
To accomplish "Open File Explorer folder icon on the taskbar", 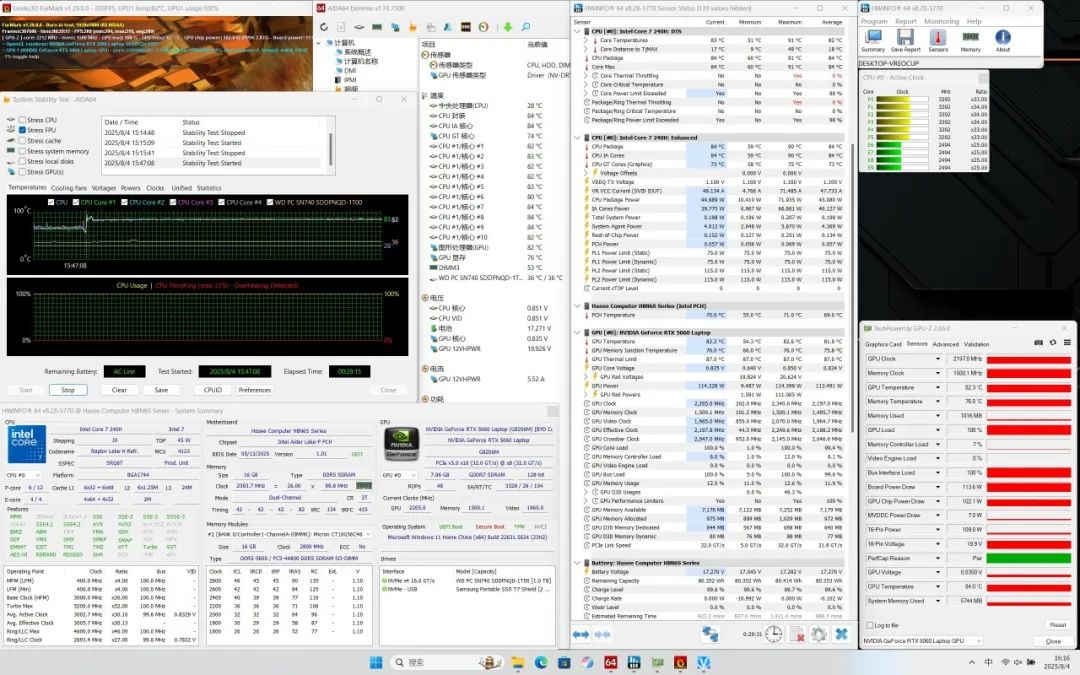I will (518, 663).
